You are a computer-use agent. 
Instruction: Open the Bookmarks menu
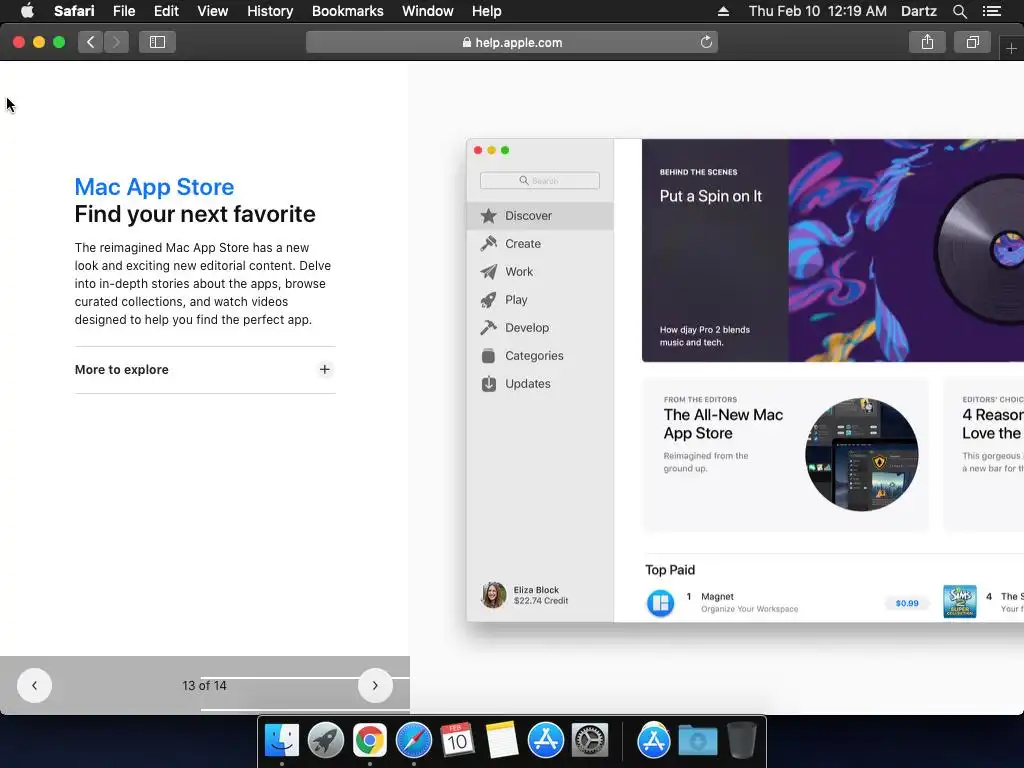click(347, 11)
